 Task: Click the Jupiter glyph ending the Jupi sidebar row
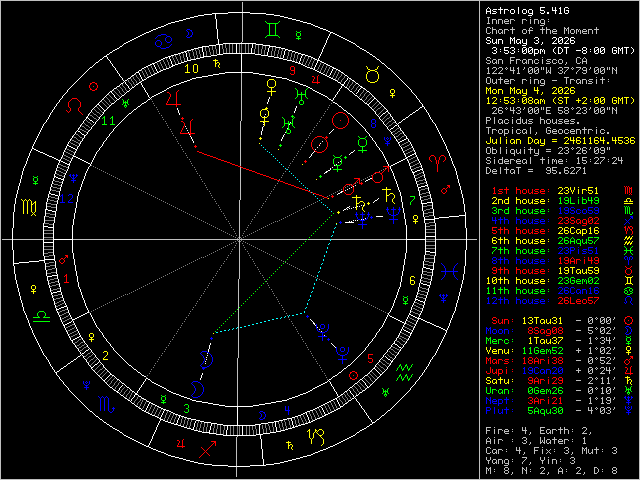tap(629, 371)
